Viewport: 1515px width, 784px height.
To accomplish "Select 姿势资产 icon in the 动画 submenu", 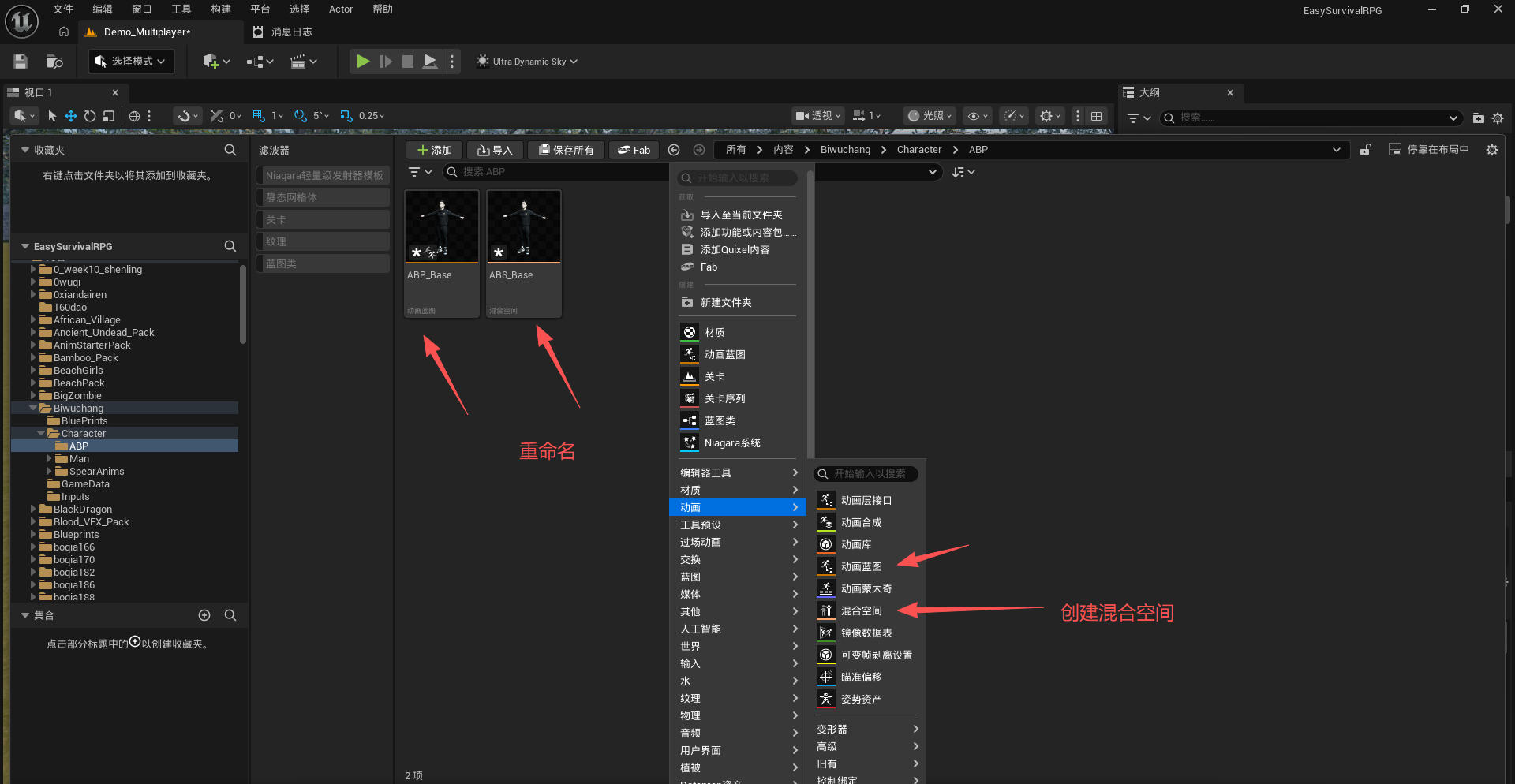I will click(825, 700).
